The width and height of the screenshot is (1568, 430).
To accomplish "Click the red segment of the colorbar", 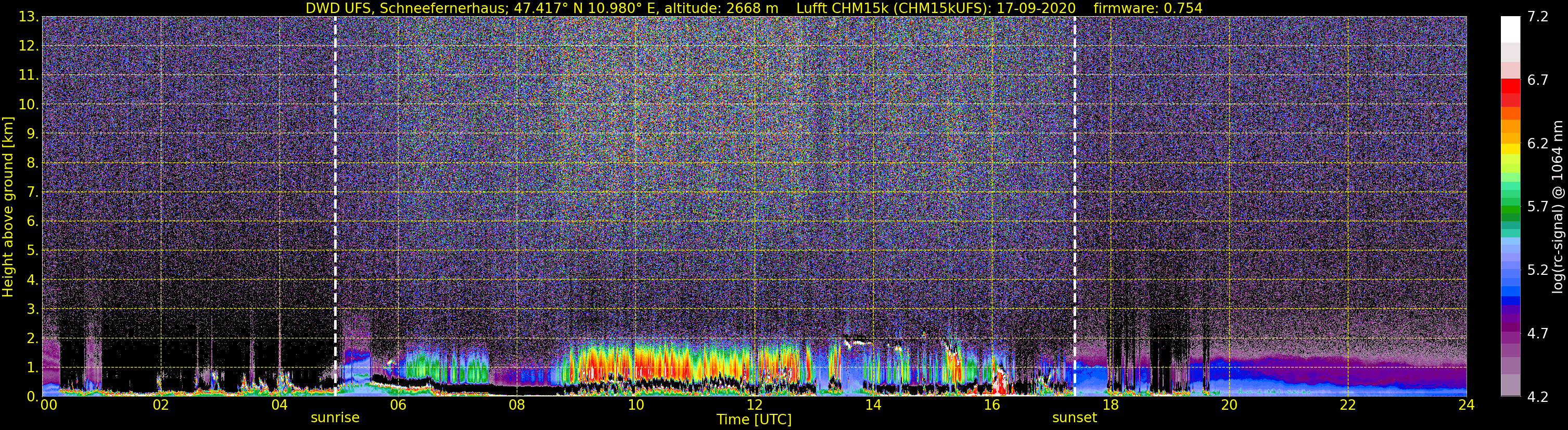I will click(1510, 86).
